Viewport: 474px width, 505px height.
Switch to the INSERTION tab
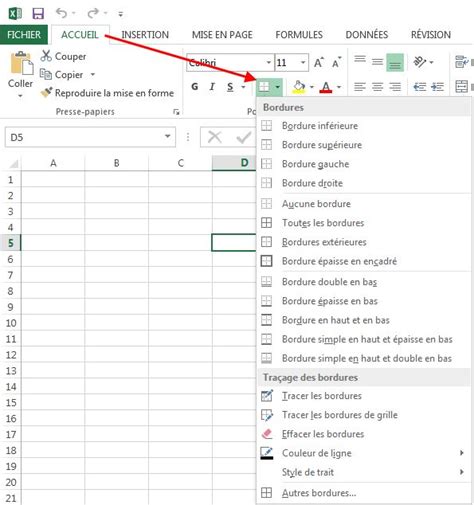[145, 35]
